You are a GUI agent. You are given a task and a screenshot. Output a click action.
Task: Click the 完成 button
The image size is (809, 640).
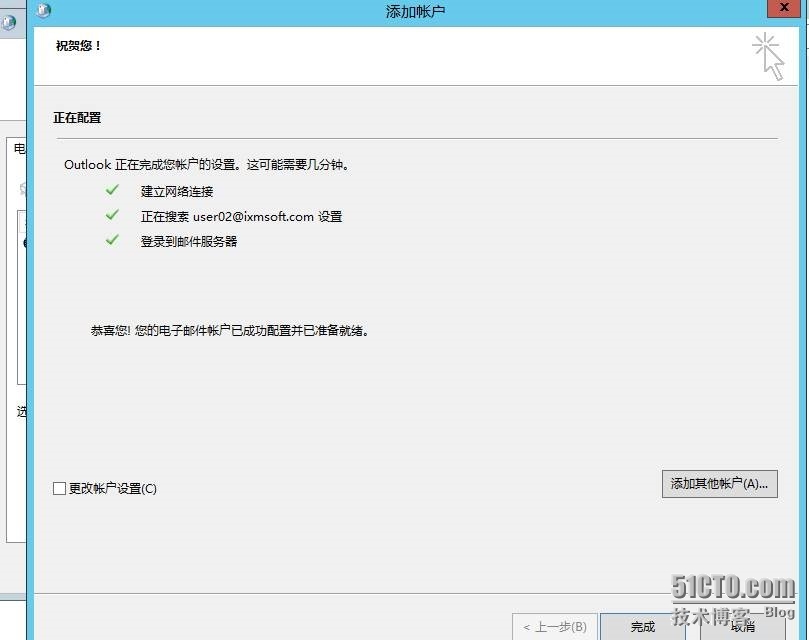[642, 627]
